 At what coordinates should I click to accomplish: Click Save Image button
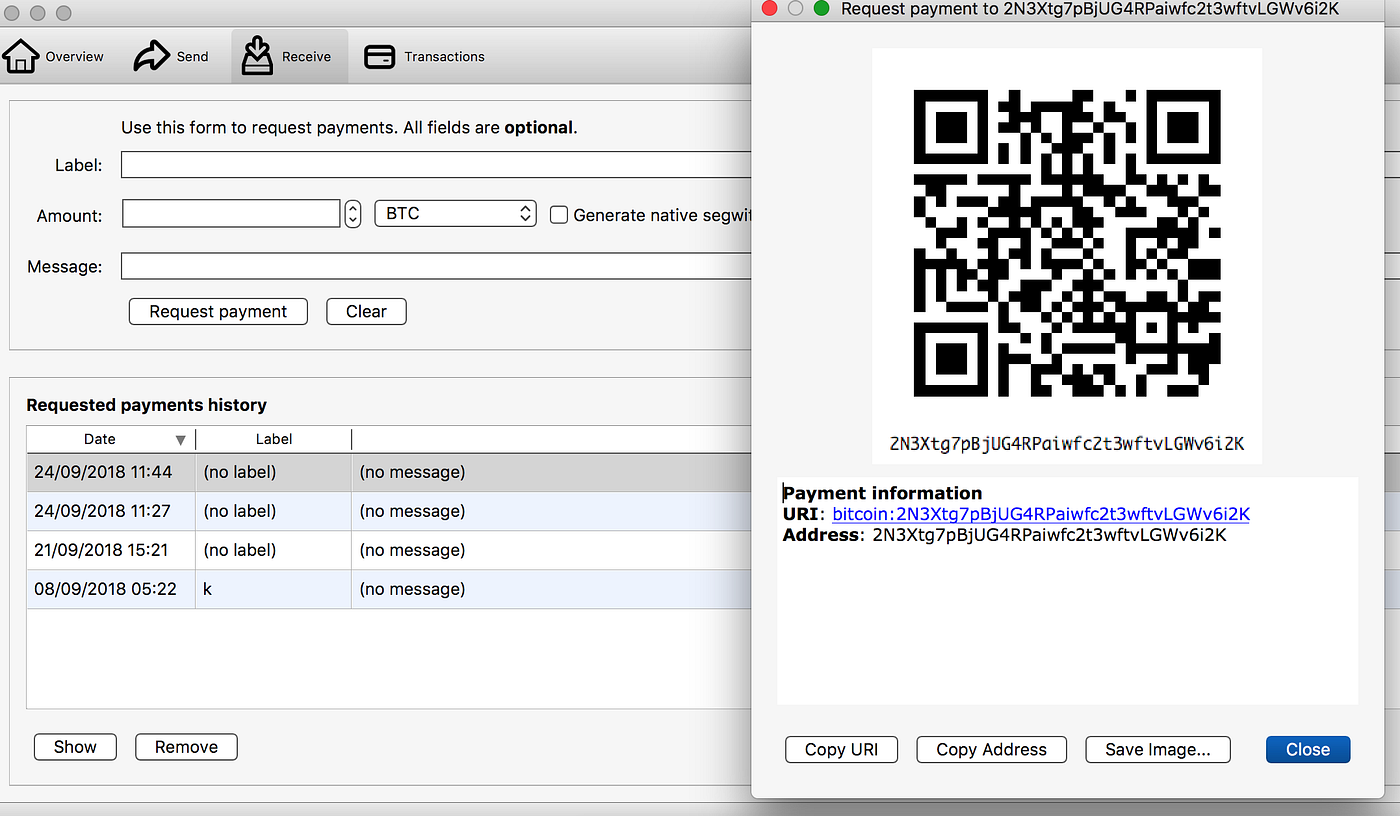click(x=1158, y=749)
